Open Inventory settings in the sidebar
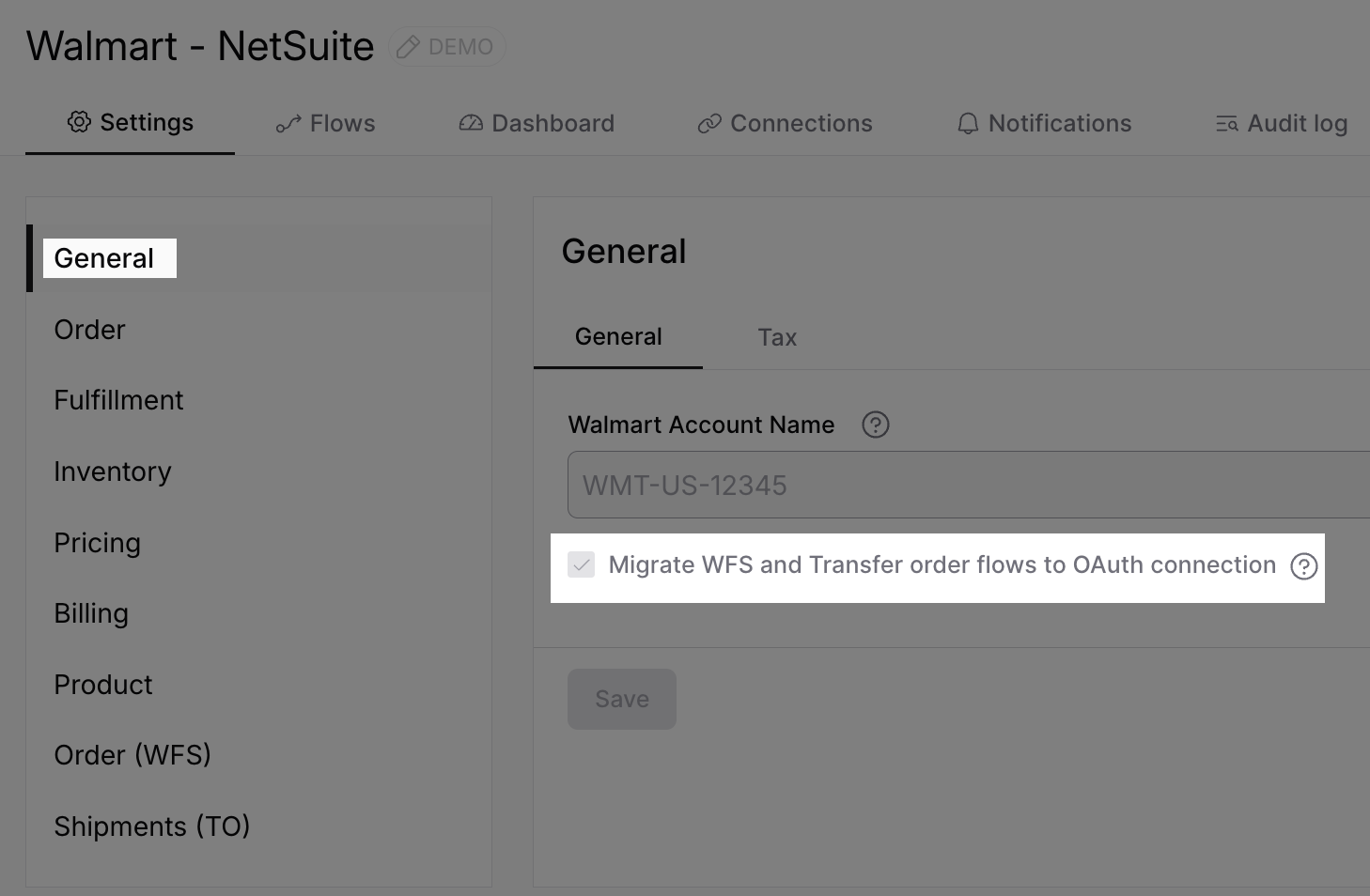The height and width of the screenshot is (896, 1370). [x=259, y=471]
